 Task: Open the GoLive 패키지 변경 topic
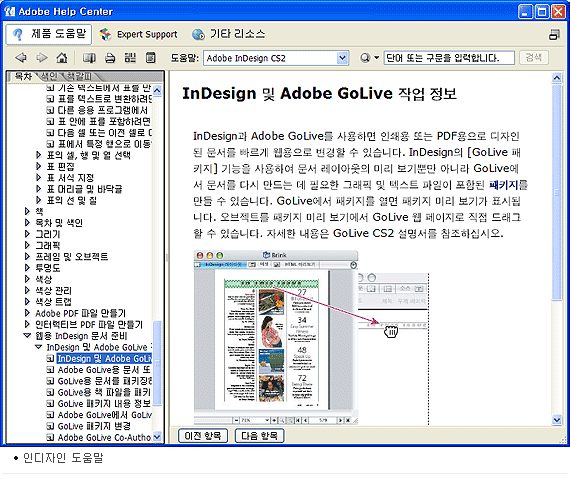click(x=94, y=426)
